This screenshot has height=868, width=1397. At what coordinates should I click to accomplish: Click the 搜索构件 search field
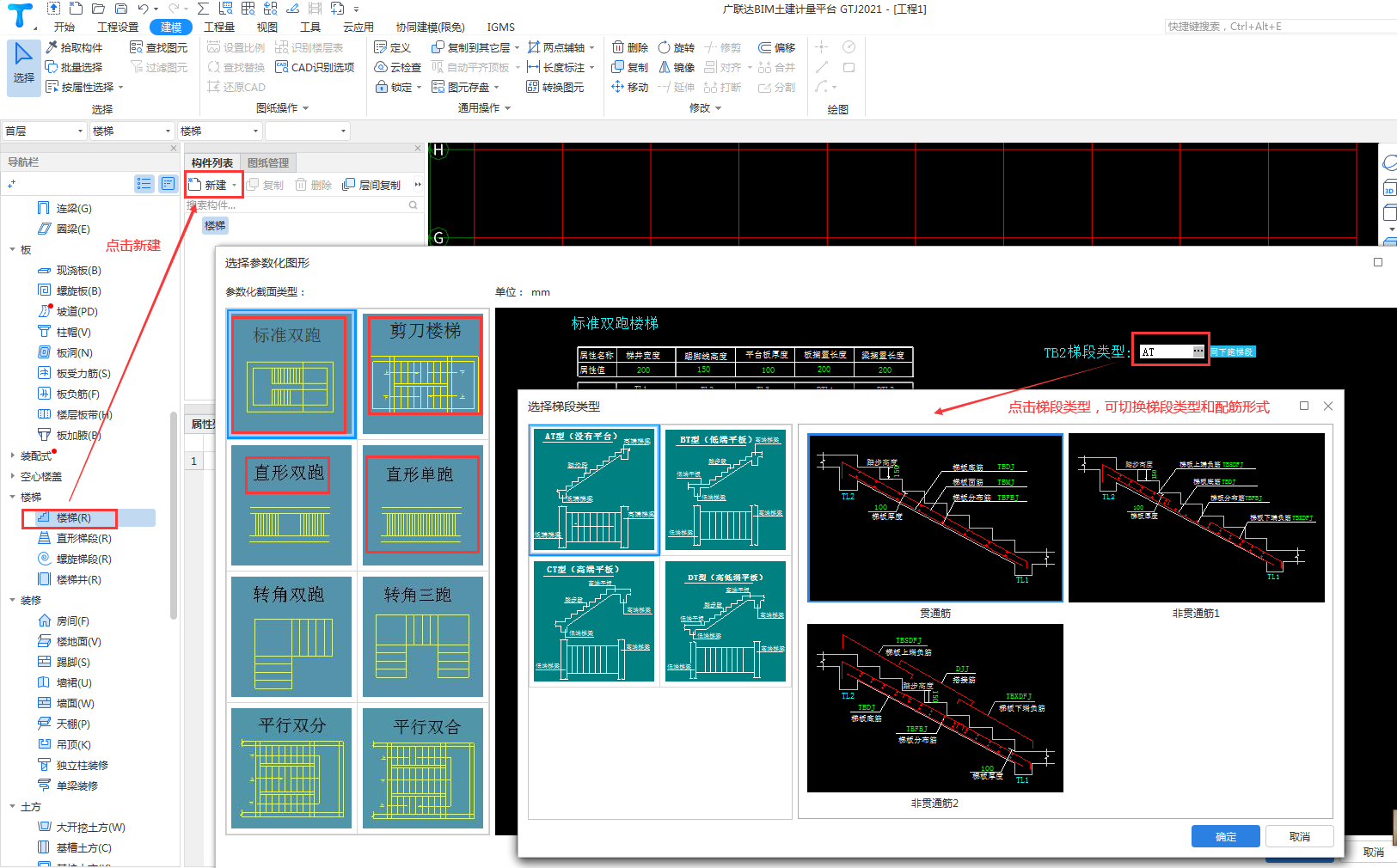(x=302, y=205)
